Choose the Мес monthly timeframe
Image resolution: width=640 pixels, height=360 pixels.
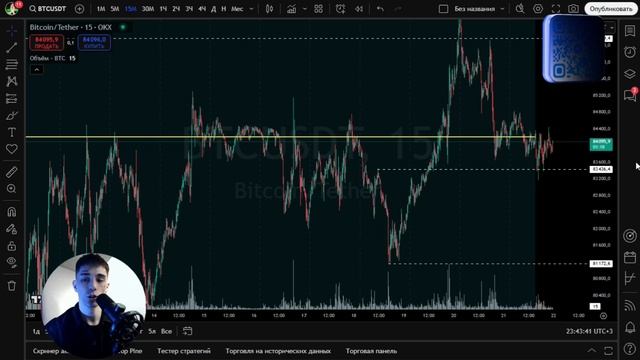click(237, 9)
